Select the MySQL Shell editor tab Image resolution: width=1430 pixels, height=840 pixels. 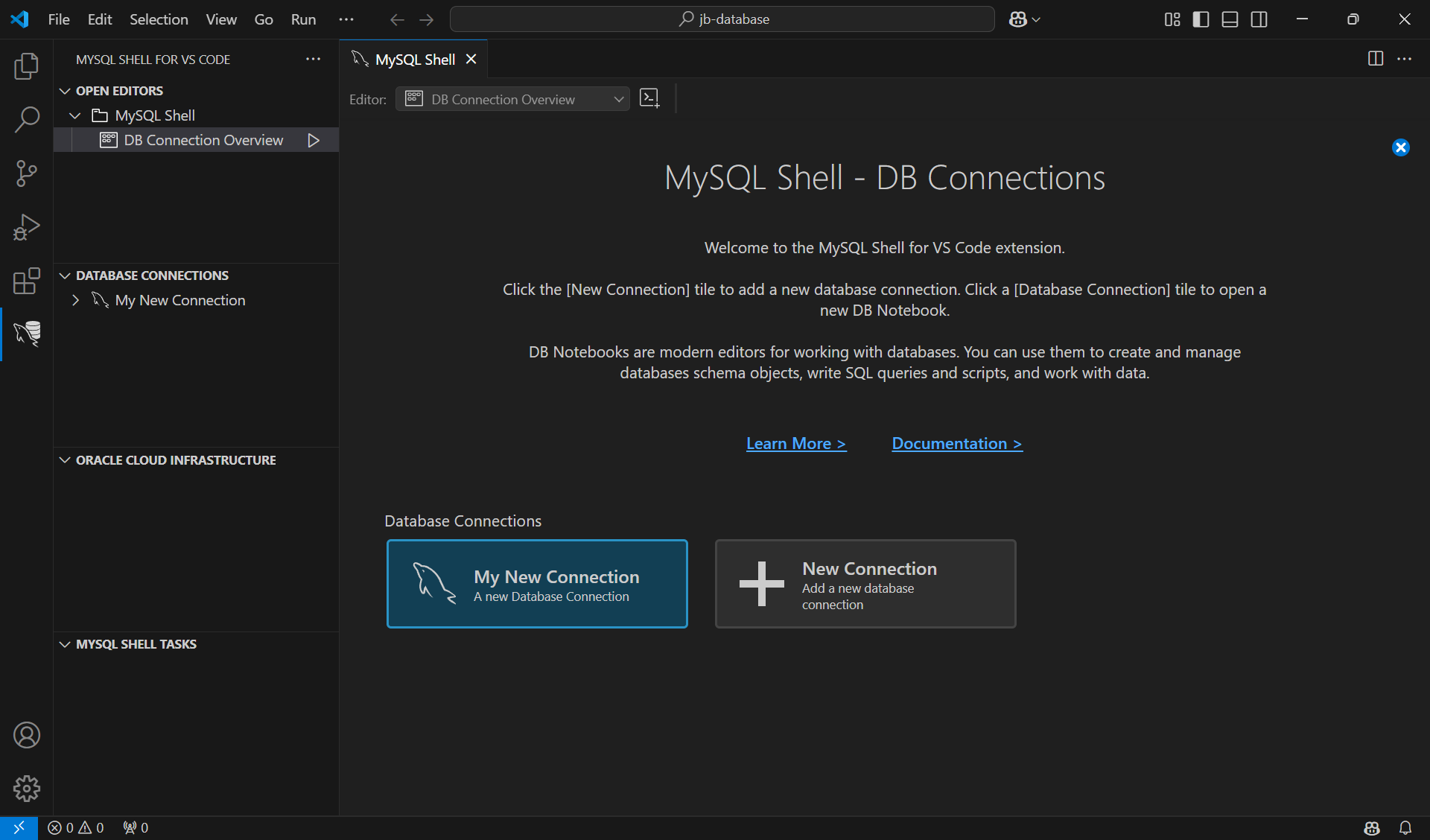click(414, 60)
